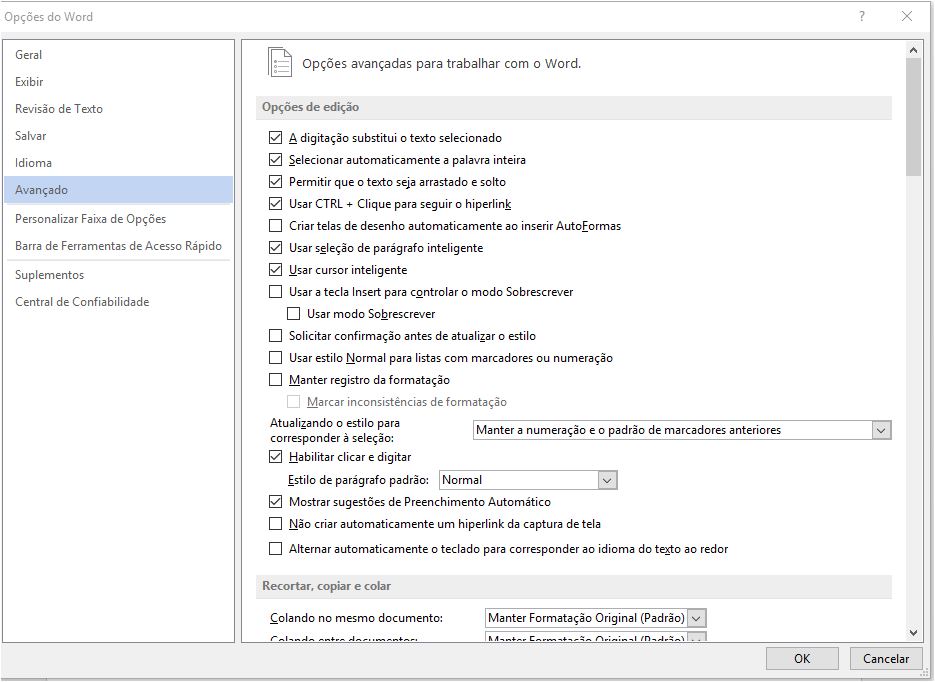Toggle Permitir que o texto seja arrastado
This screenshot has height=682, width=935.
tap(275, 182)
